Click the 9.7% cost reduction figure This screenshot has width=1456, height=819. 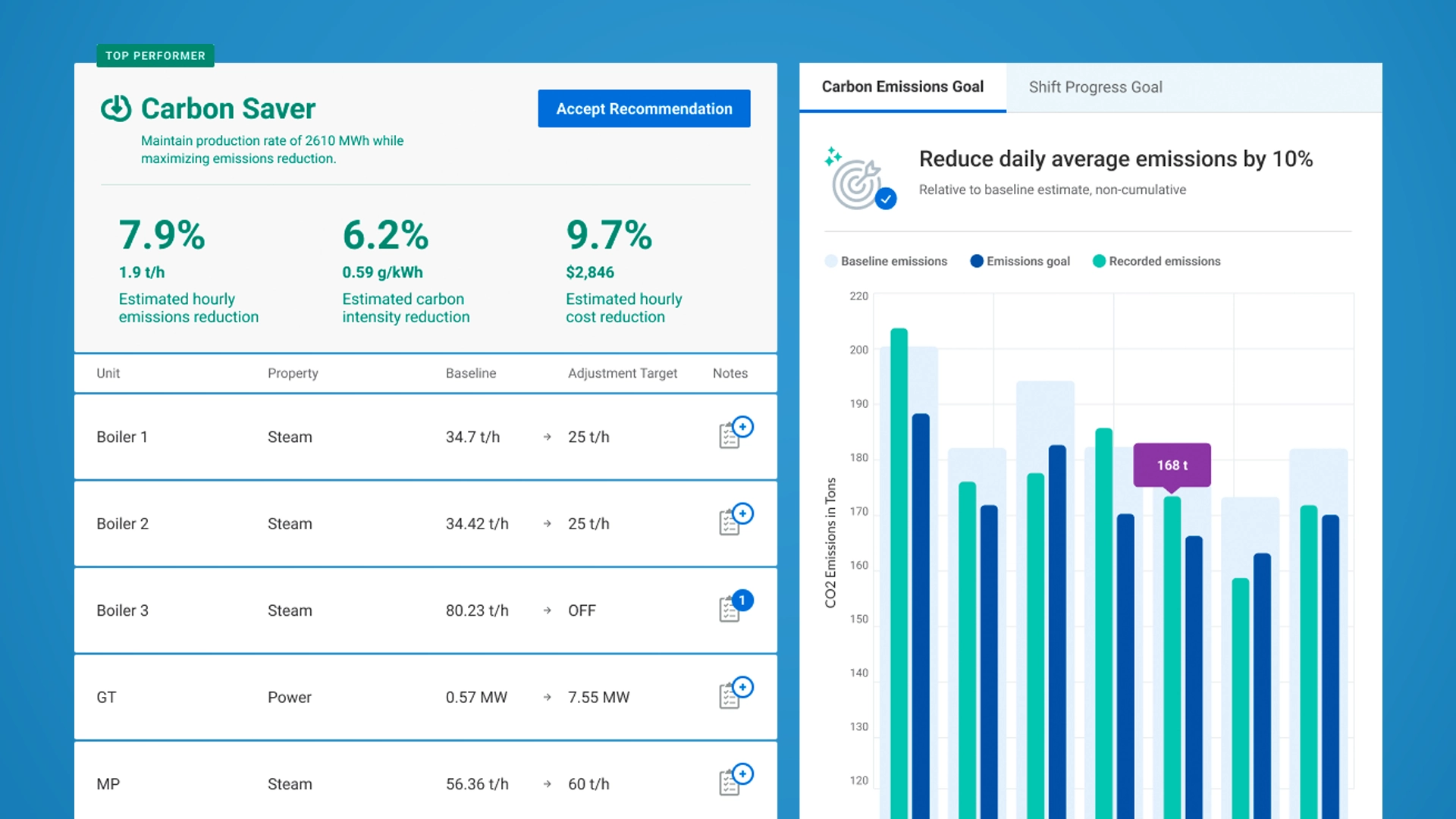[609, 235]
